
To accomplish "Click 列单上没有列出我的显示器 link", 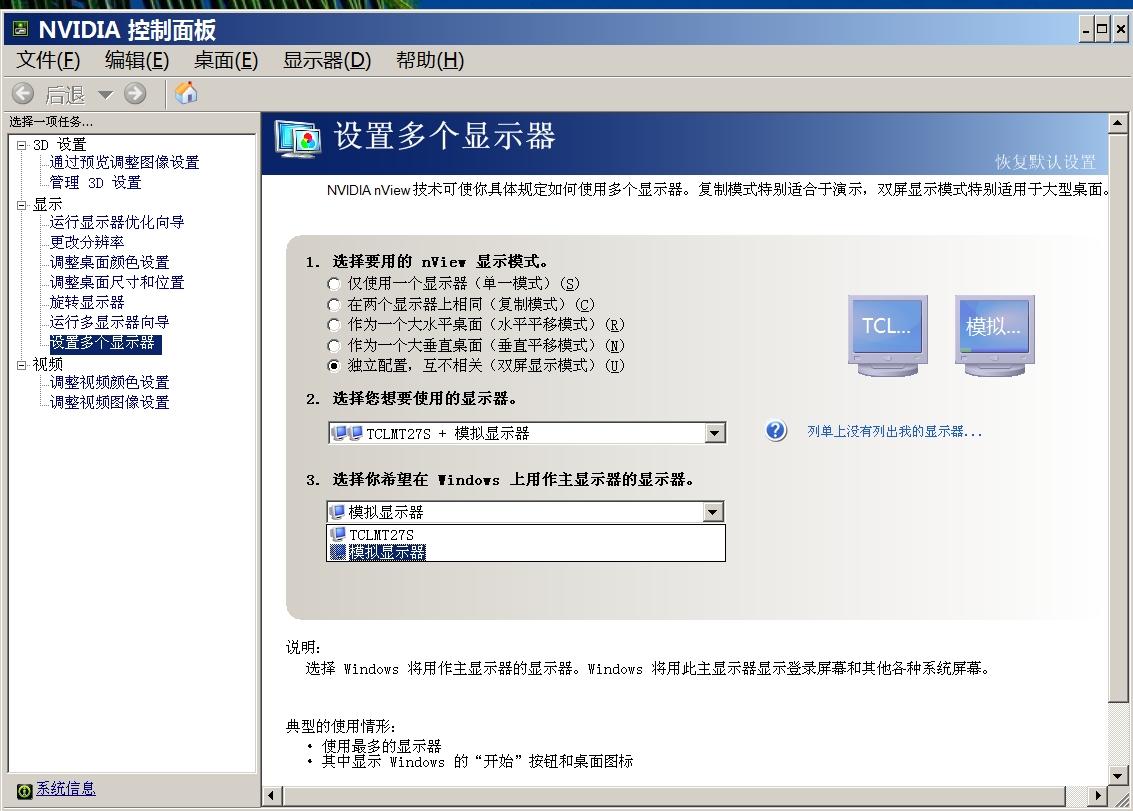I will [895, 432].
